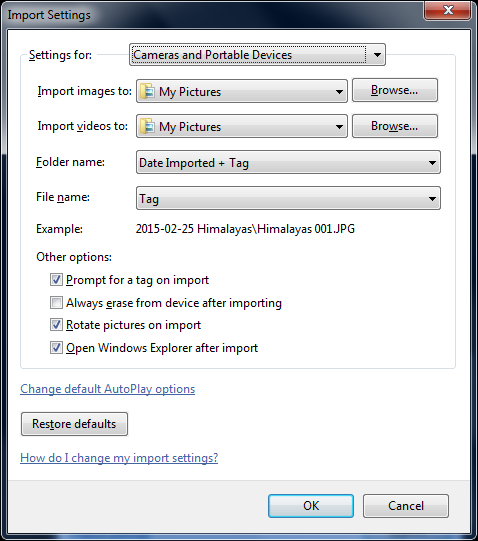The image size is (478, 541).
Task: Click the folder icon in Import videos to
Action: (x=147, y=126)
